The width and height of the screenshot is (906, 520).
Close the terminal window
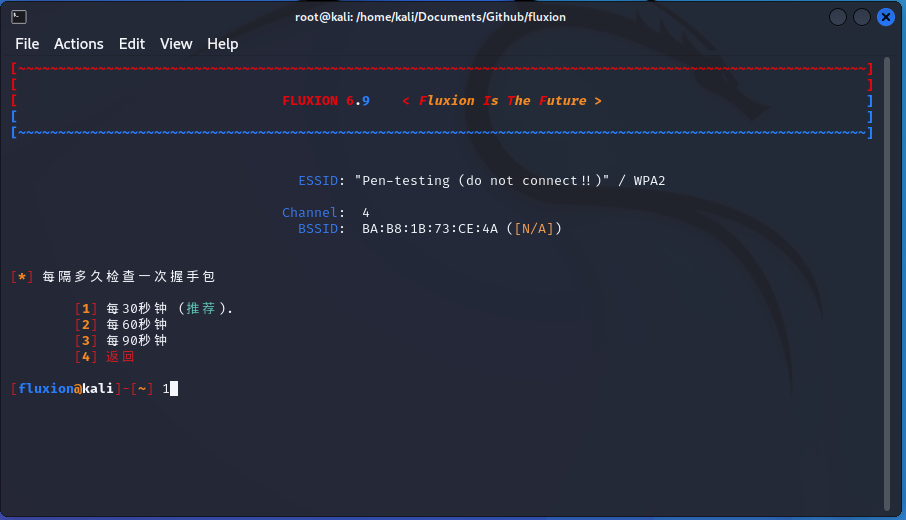click(x=885, y=17)
